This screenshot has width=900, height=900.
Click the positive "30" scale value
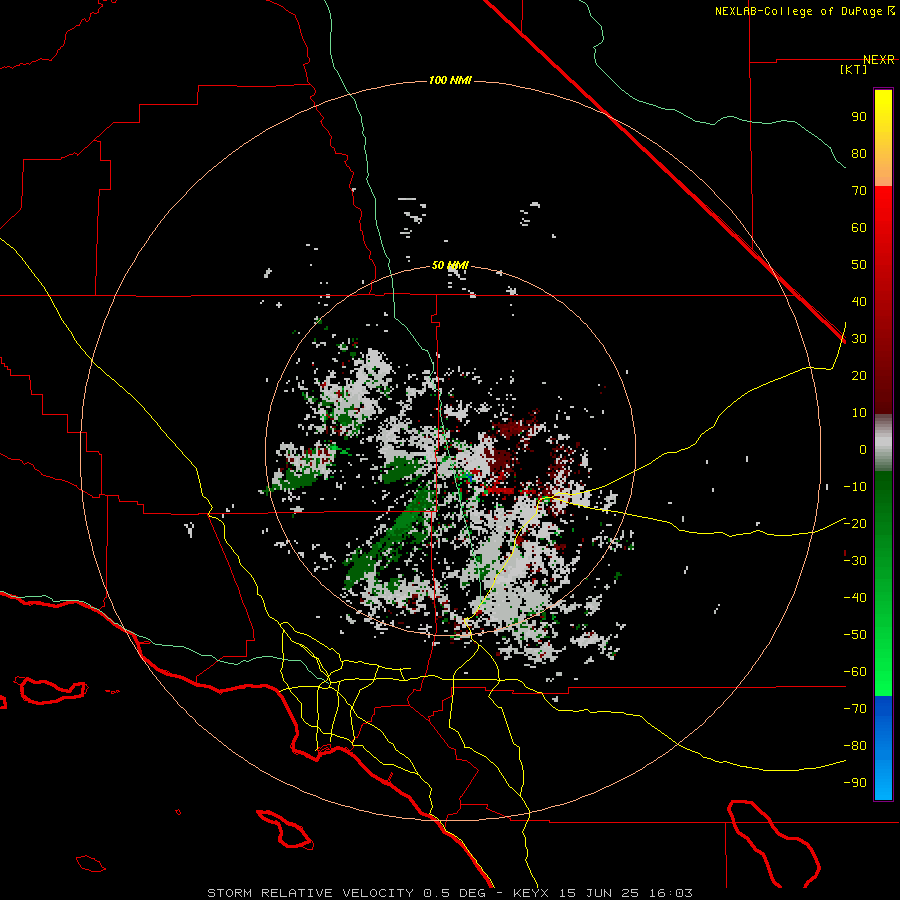(x=859, y=339)
